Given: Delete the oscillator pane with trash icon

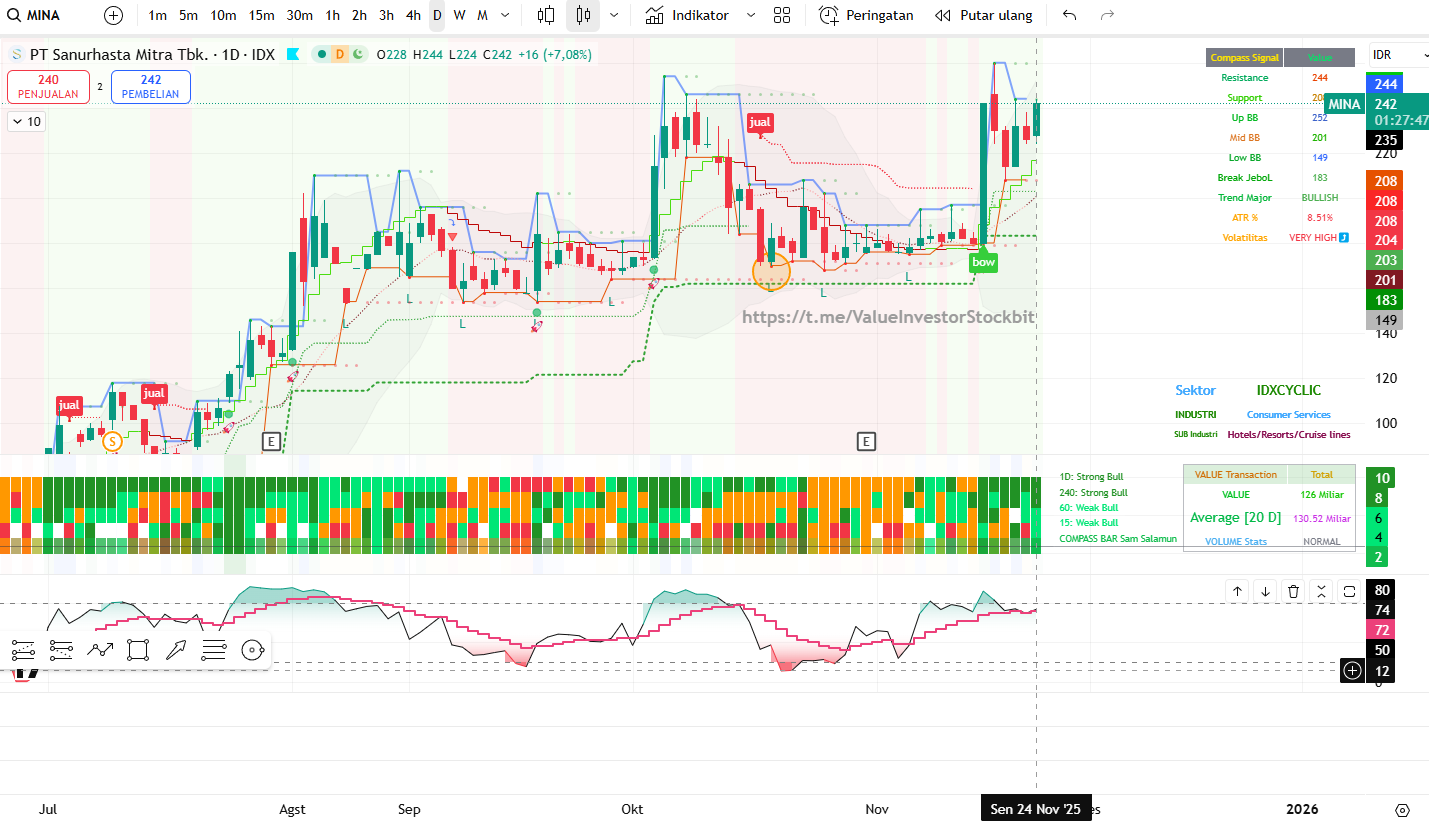Looking at the screenshot, I should (1294, 591).
